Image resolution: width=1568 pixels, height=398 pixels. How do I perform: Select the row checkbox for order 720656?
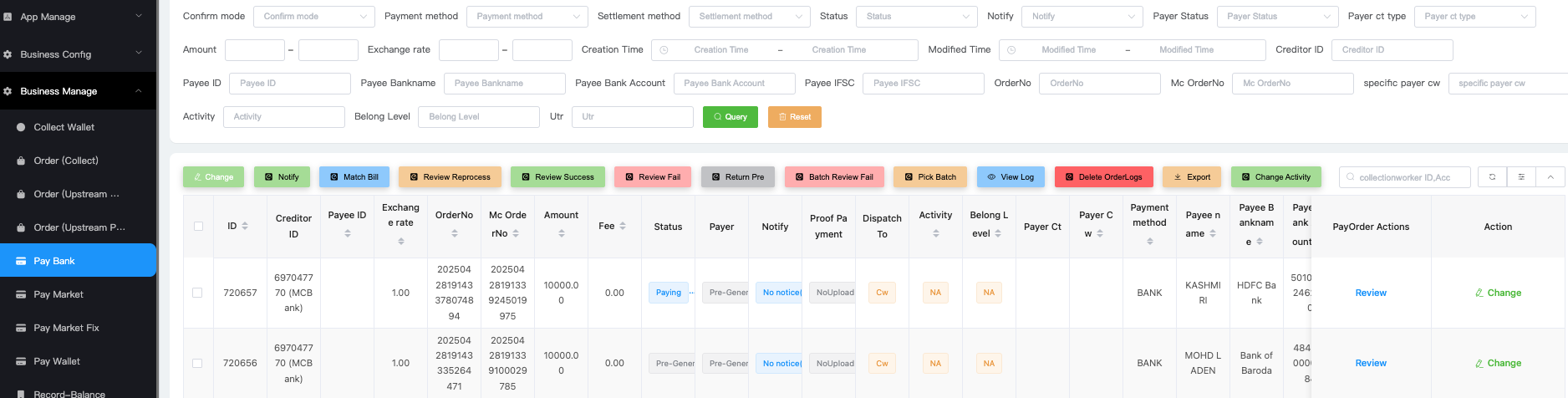pyautogui.click(x=197, y=363)
